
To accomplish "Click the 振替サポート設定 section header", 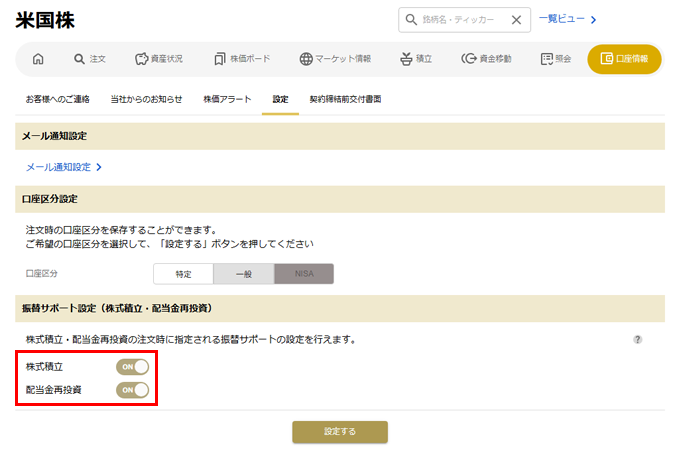I will pos(340,308).
